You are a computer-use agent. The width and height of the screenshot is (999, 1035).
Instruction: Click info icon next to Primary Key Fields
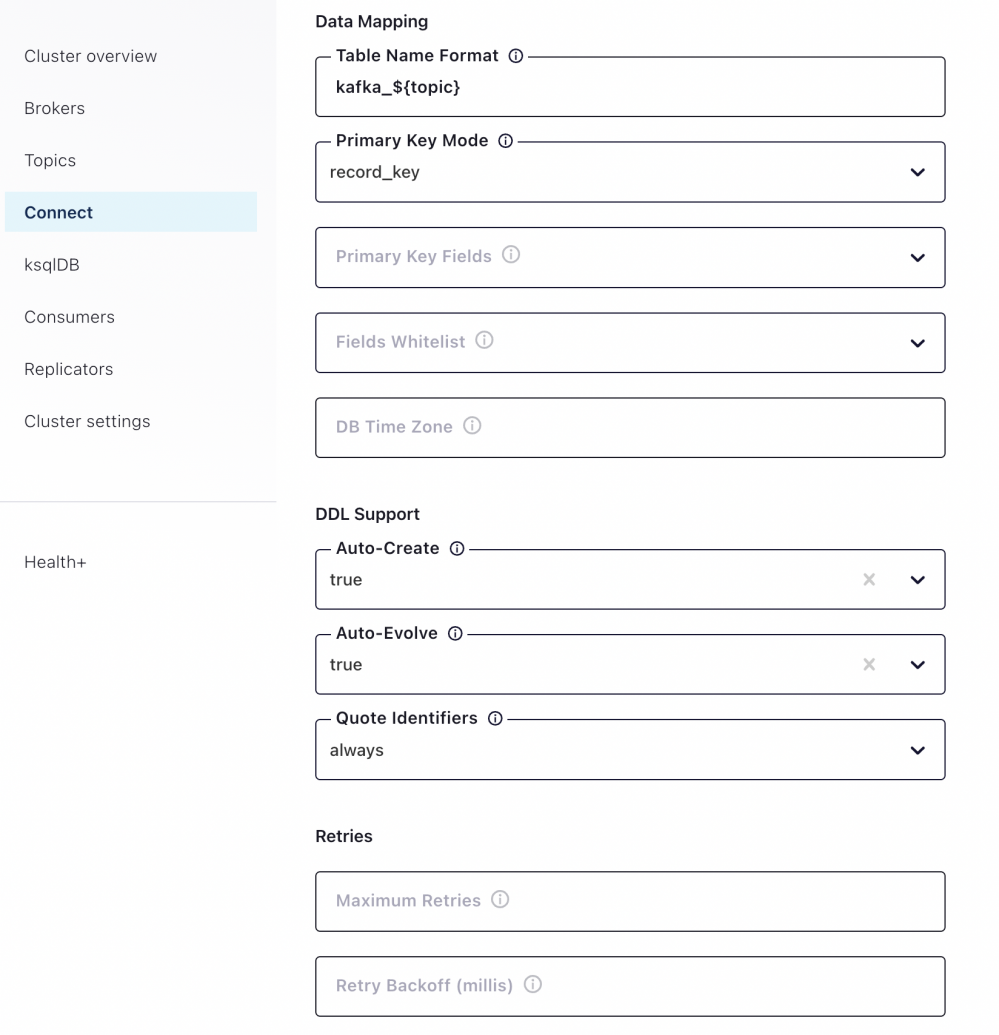511,255
